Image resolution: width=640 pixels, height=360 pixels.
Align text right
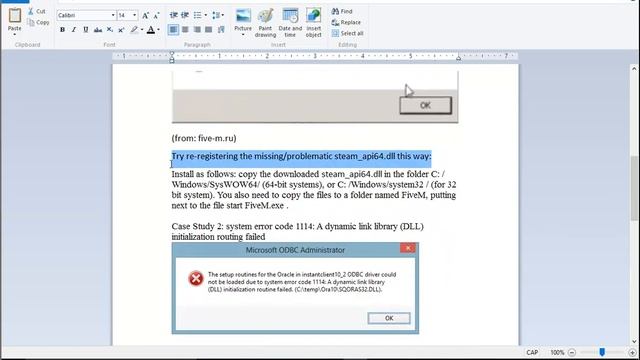coord(197,29)
